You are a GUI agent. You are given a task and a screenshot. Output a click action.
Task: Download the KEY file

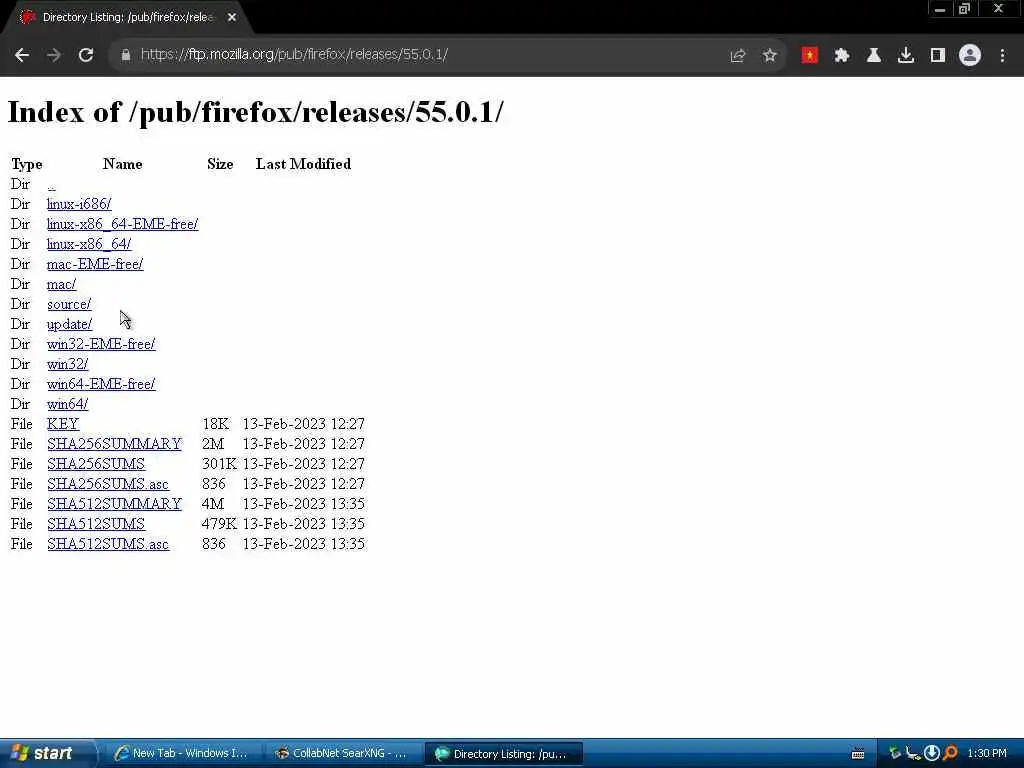coord(63,424)
